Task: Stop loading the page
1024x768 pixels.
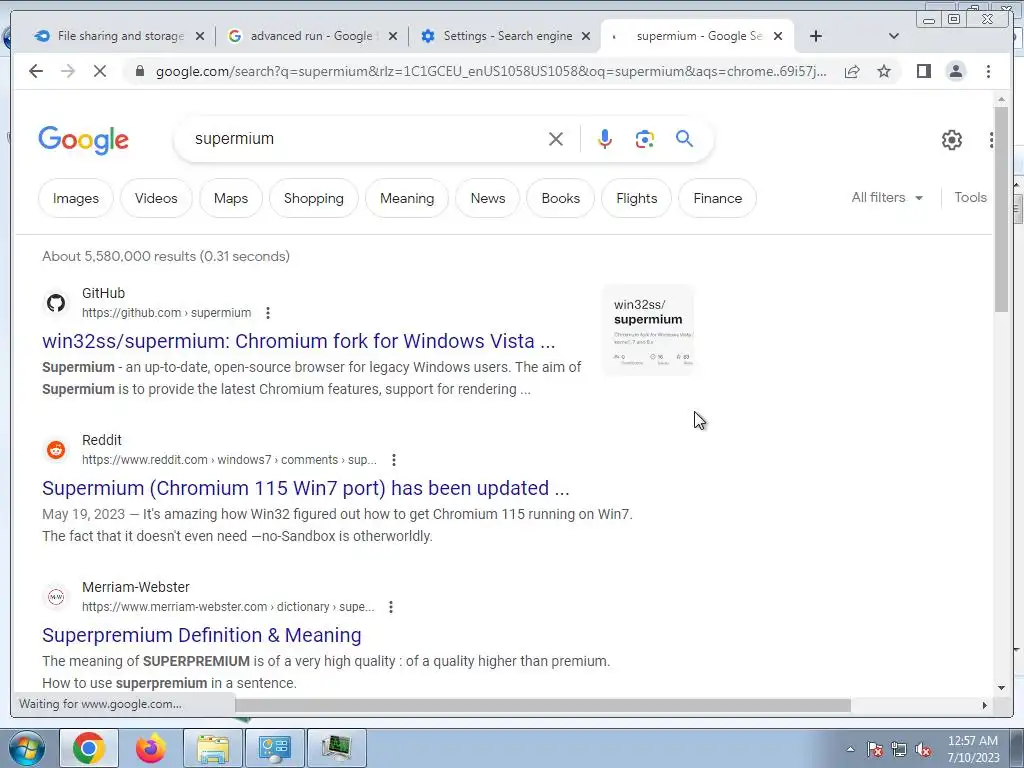Action: tap(100, 71)
